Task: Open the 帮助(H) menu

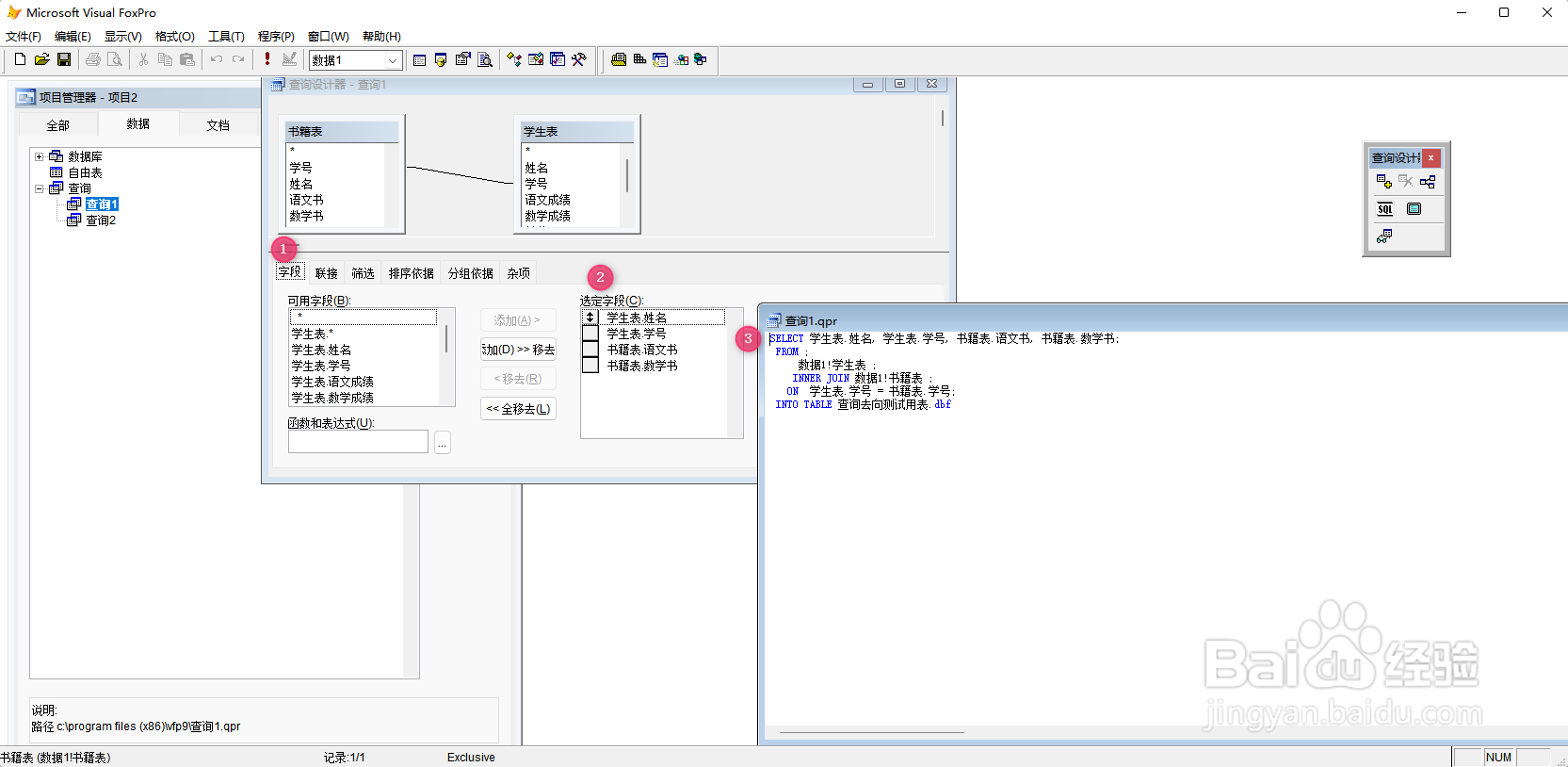Action: 381,37
